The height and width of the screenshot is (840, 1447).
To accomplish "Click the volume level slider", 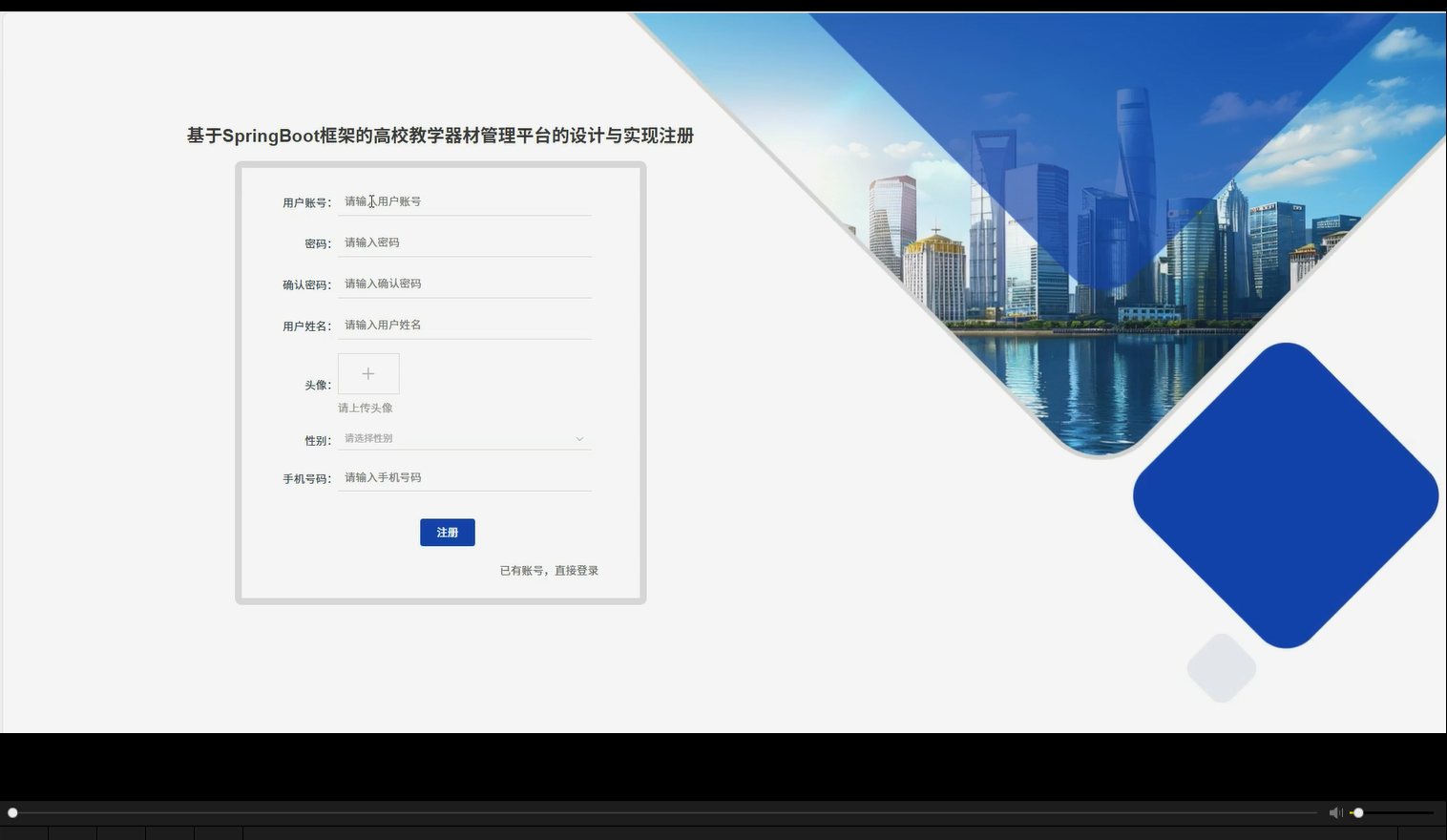I will 1358,812.
